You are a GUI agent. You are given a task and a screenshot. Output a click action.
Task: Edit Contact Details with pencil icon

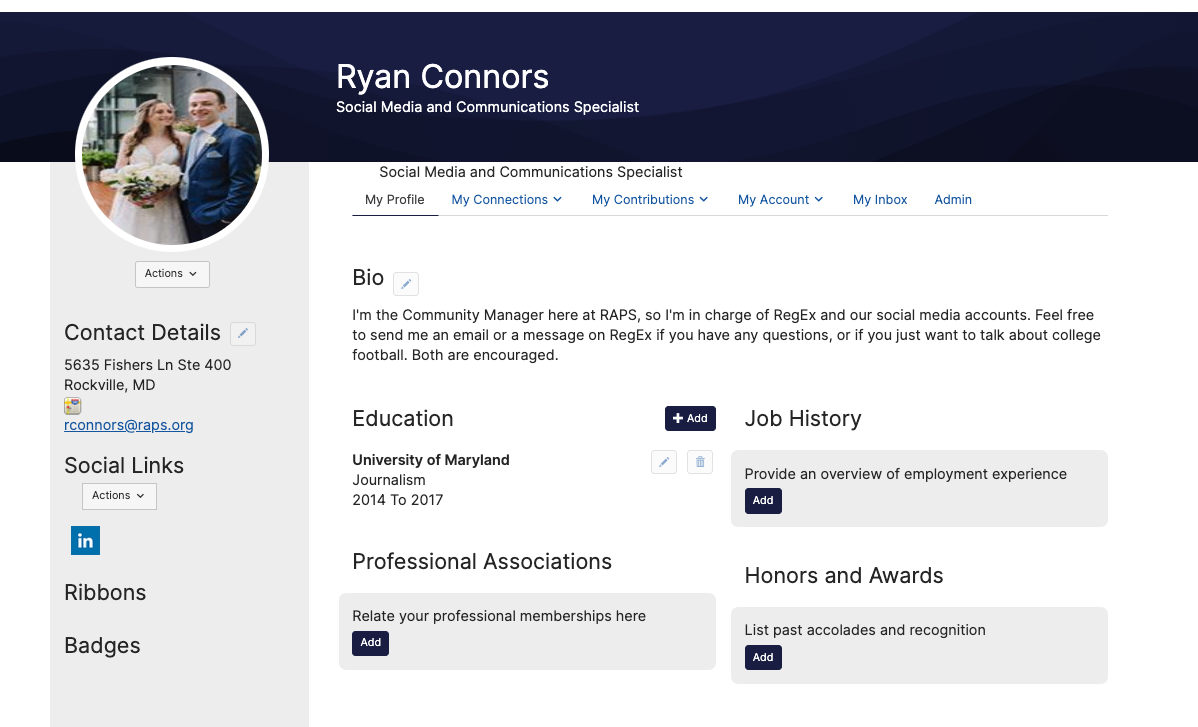(243, 334)
